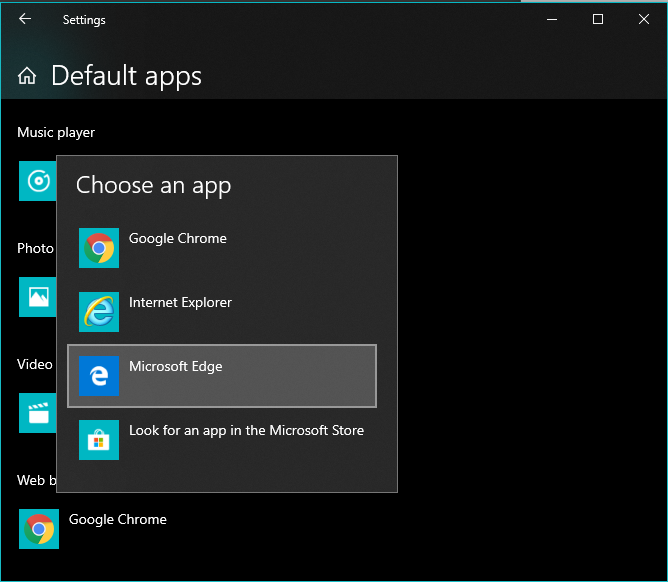Close the Settings window
668x582 pixels.
pyautogui.click(x=644, y=19)
